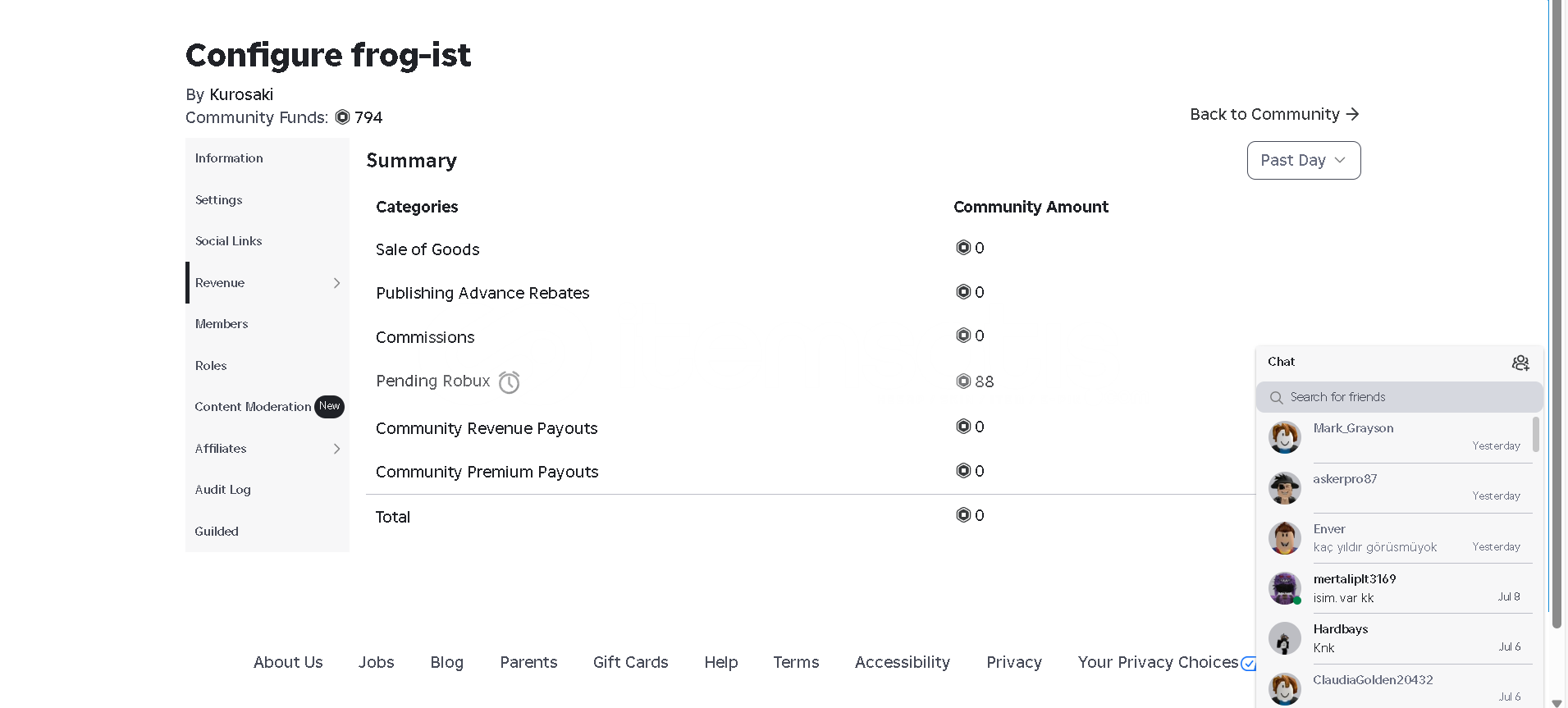Expand the Revenue submenu chevron

[x=336, y=283]
